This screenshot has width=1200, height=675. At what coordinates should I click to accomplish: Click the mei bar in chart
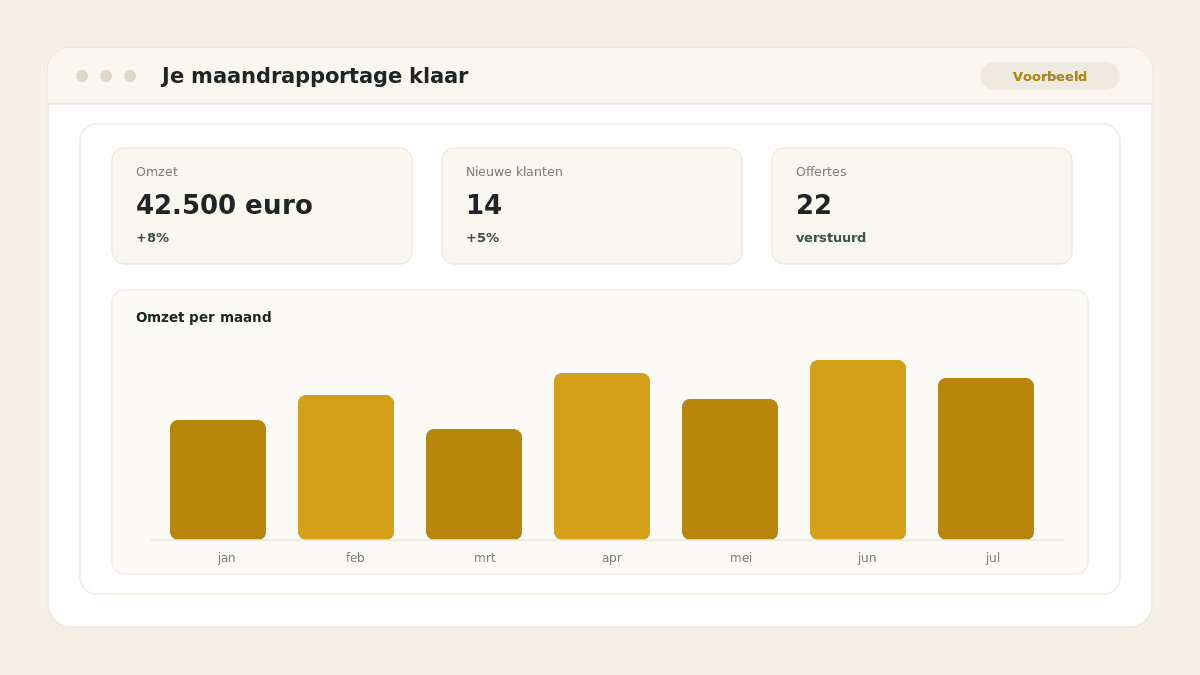click(730, 469)
